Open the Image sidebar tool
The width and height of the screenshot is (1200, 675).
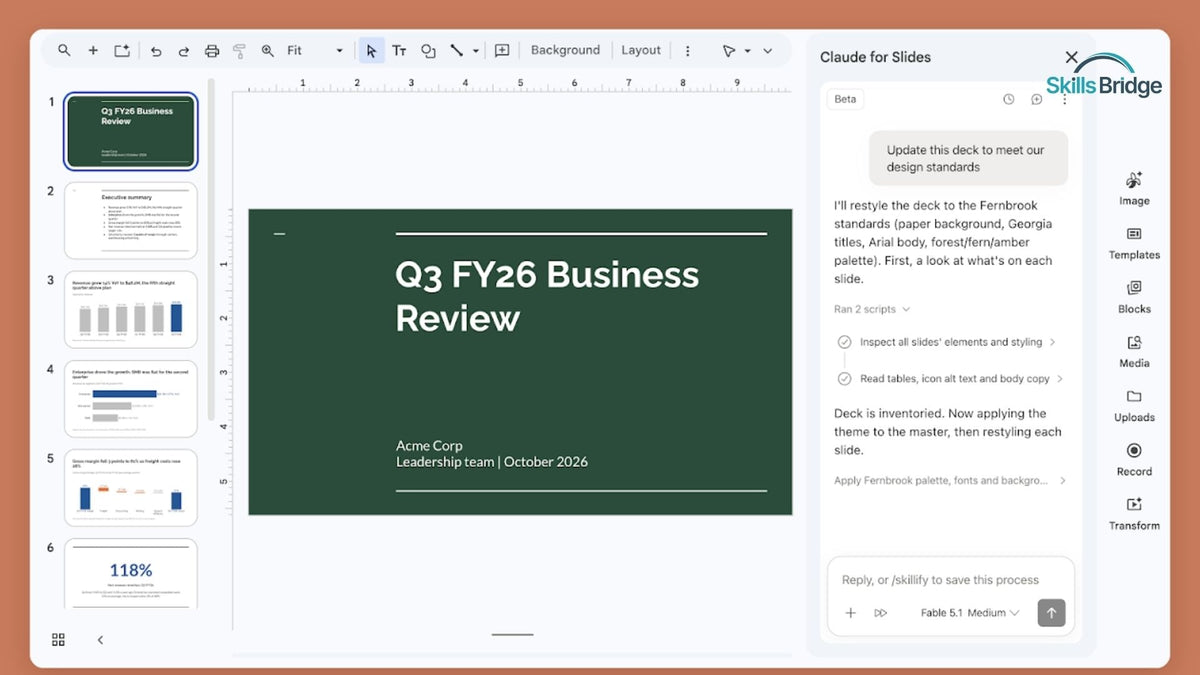1134,188
